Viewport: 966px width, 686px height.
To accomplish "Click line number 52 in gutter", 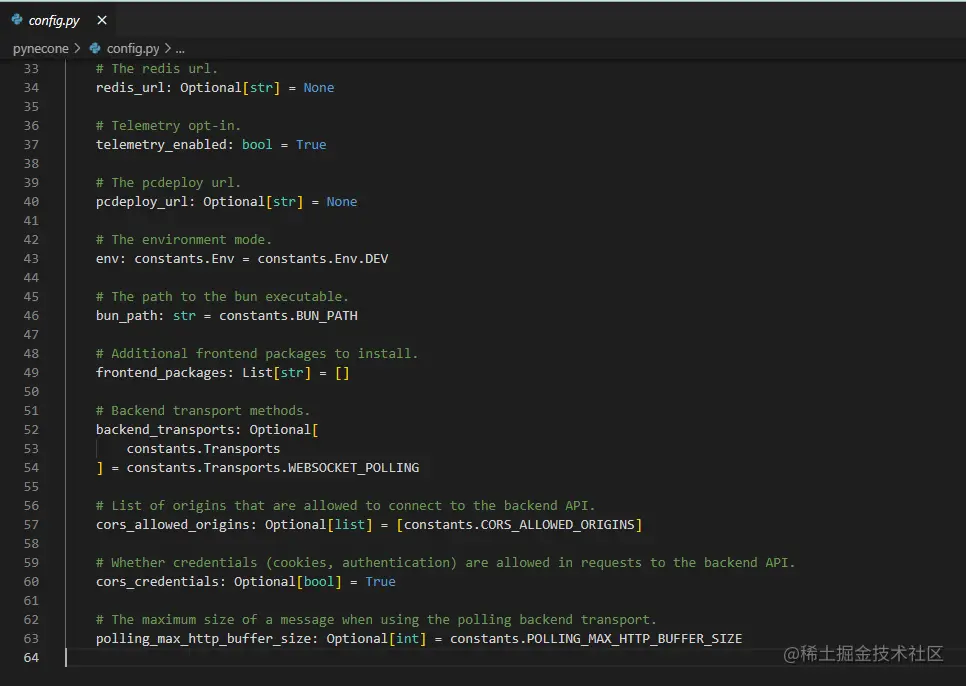I will [x=31, y=430].
